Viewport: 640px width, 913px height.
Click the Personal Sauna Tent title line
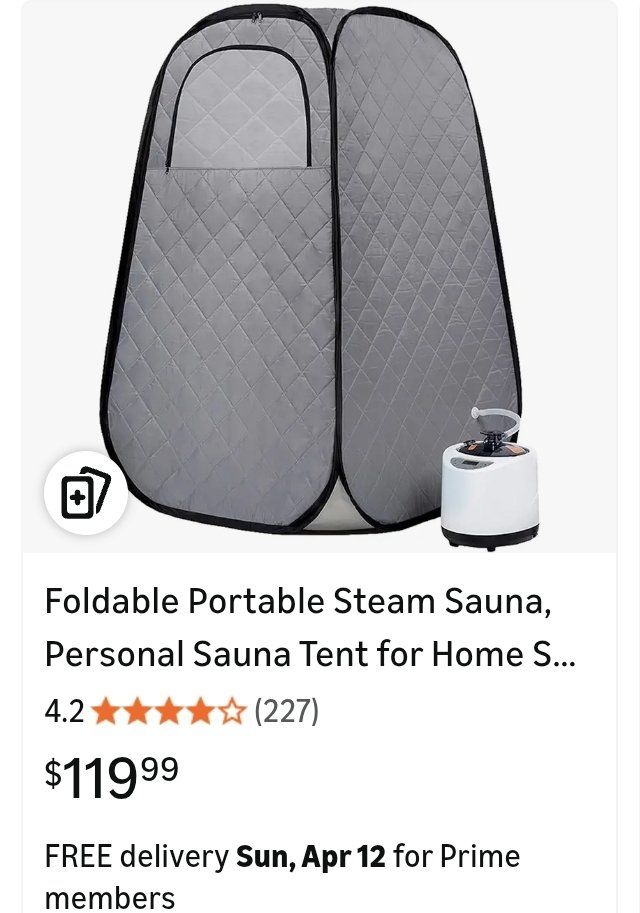click(x=310, y=654)
